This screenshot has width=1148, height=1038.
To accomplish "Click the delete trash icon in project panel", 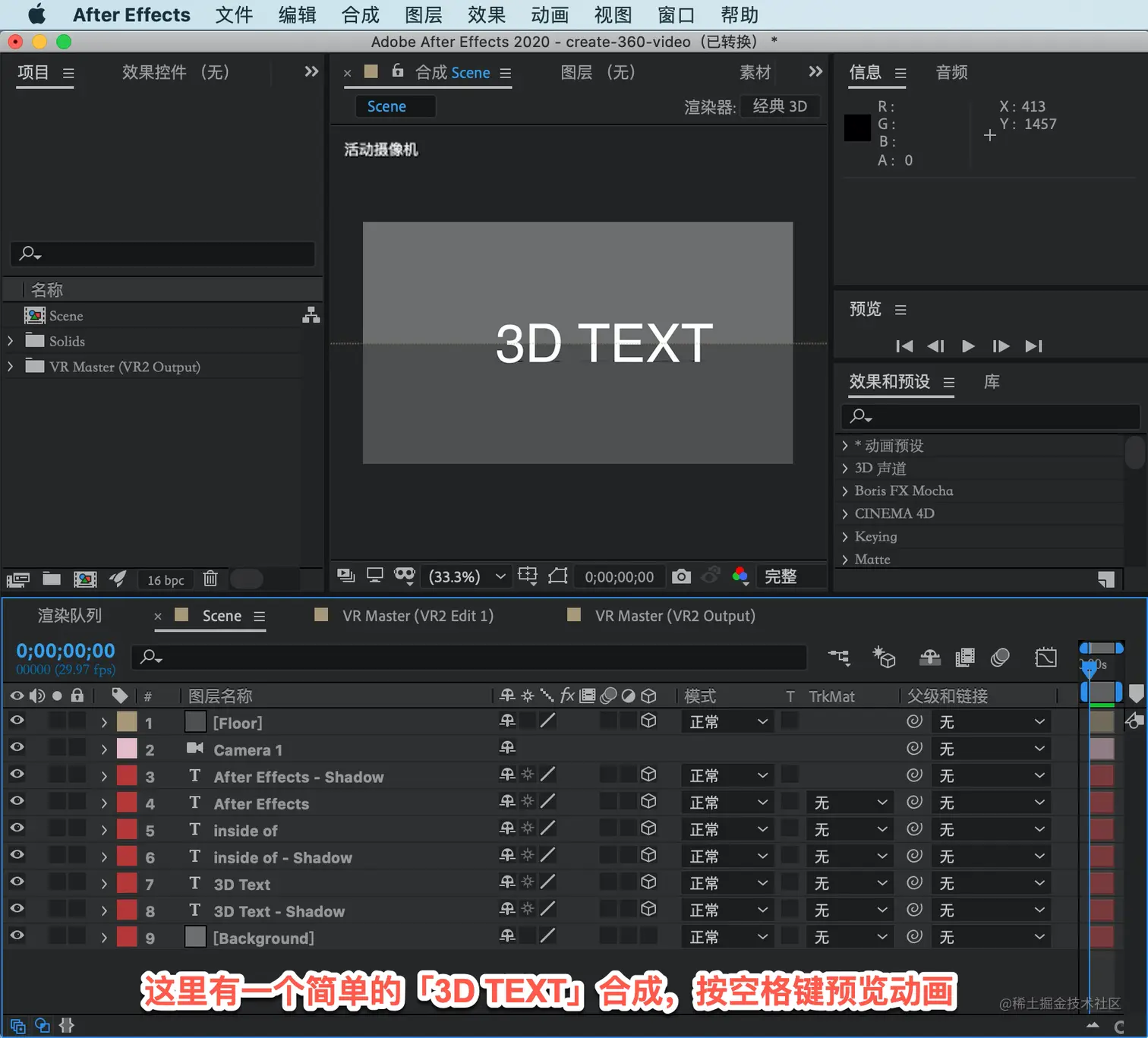I will 210,579.
